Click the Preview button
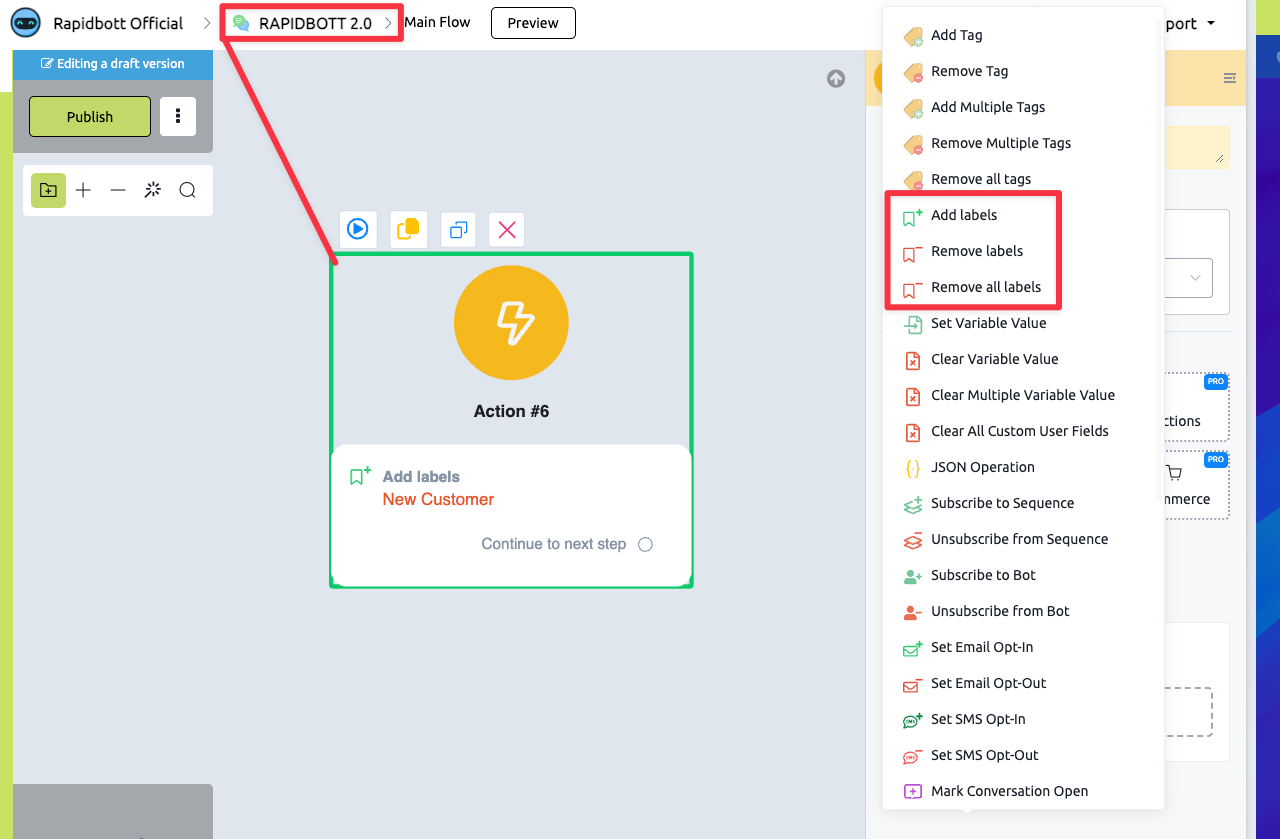Image resolution: width=1280 pixels, height=839 pixels. point(533,23)
